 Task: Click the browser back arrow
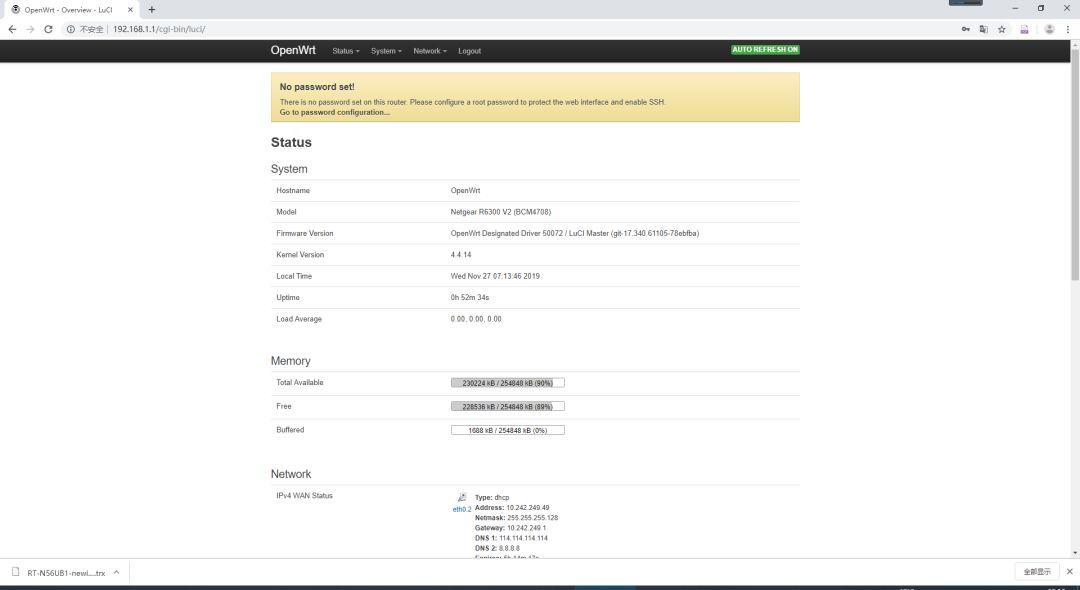pyautogui.click(x=12, y=29)
